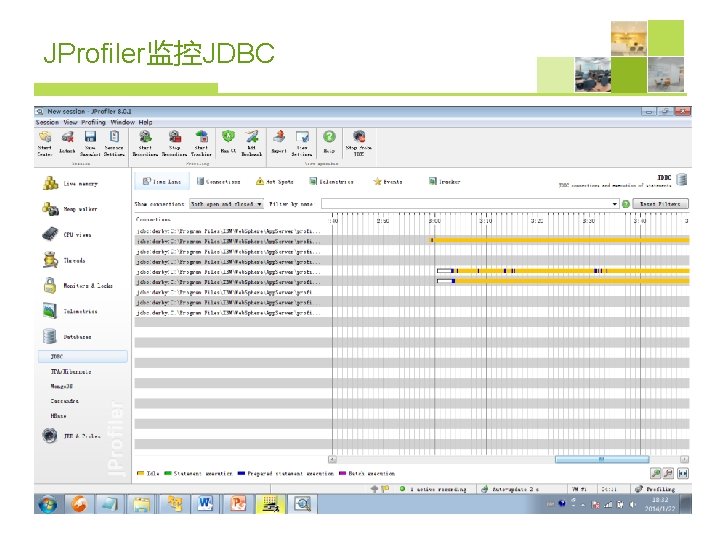Click Profiling status bar entry

click(655, 489)
